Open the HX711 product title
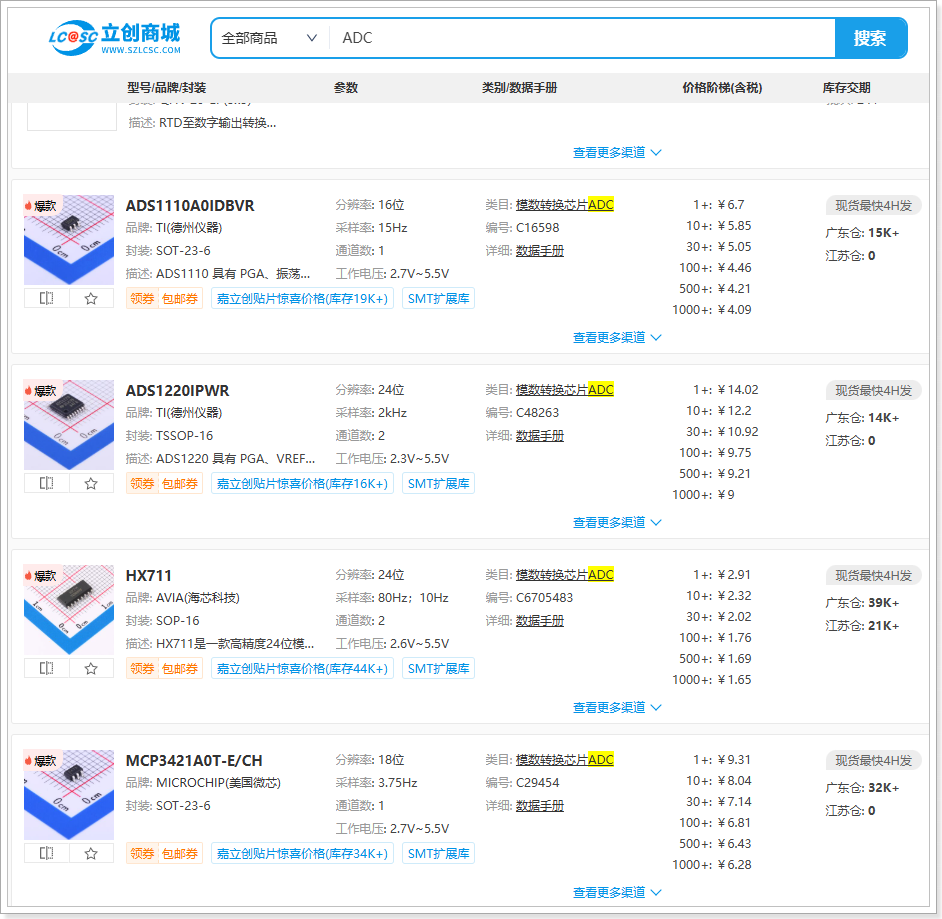This screenshot has height=919, width=942. (148, 575)
